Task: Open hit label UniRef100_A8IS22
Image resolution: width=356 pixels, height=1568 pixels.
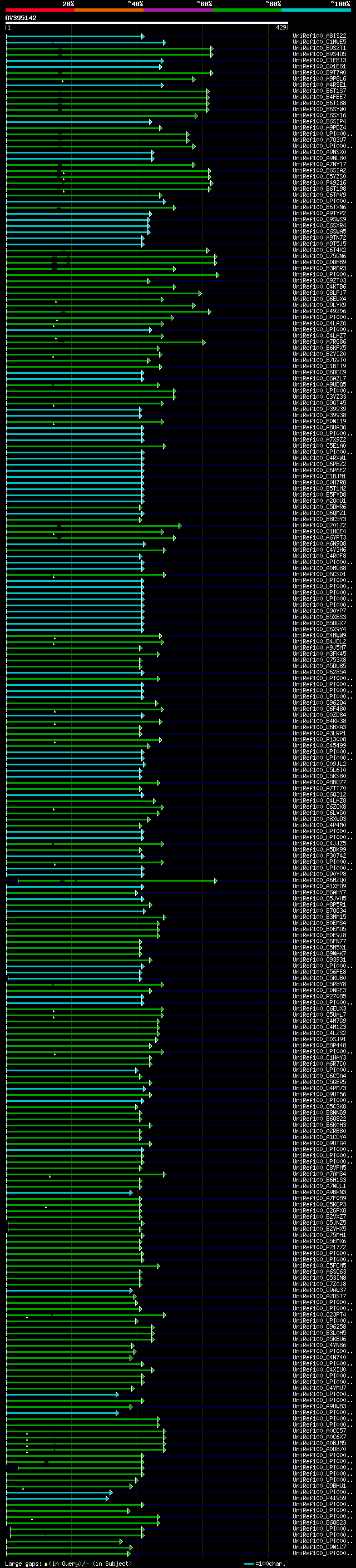Action: 319,36
